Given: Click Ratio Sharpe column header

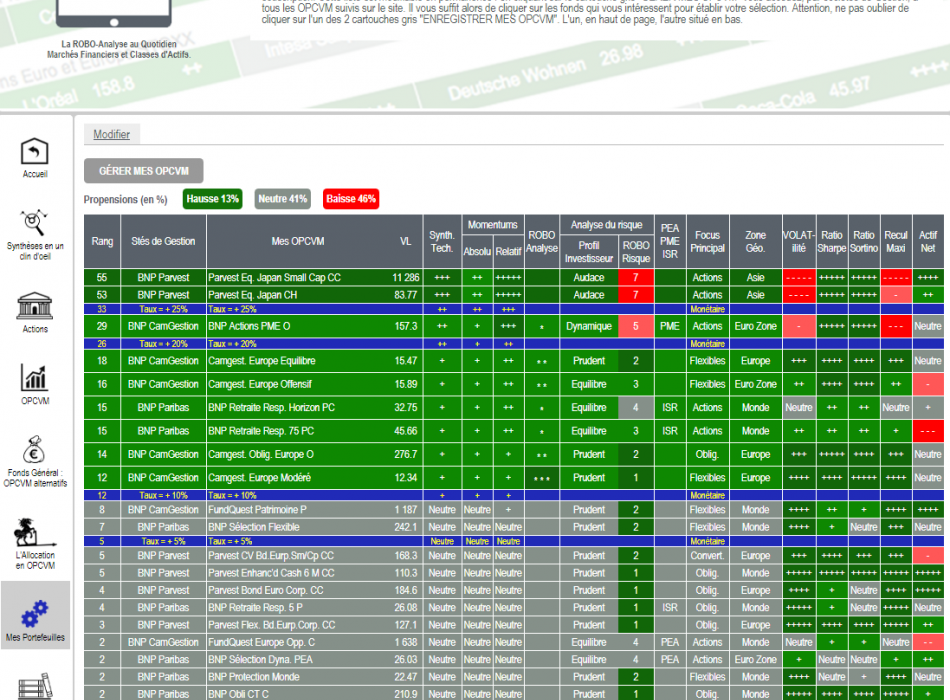Looking at the screenshot, I should 832,241.
